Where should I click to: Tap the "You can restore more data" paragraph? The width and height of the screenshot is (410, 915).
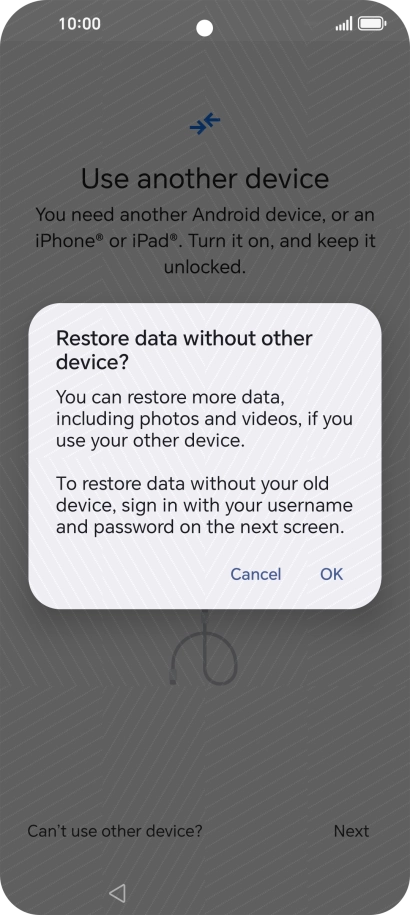204,419
